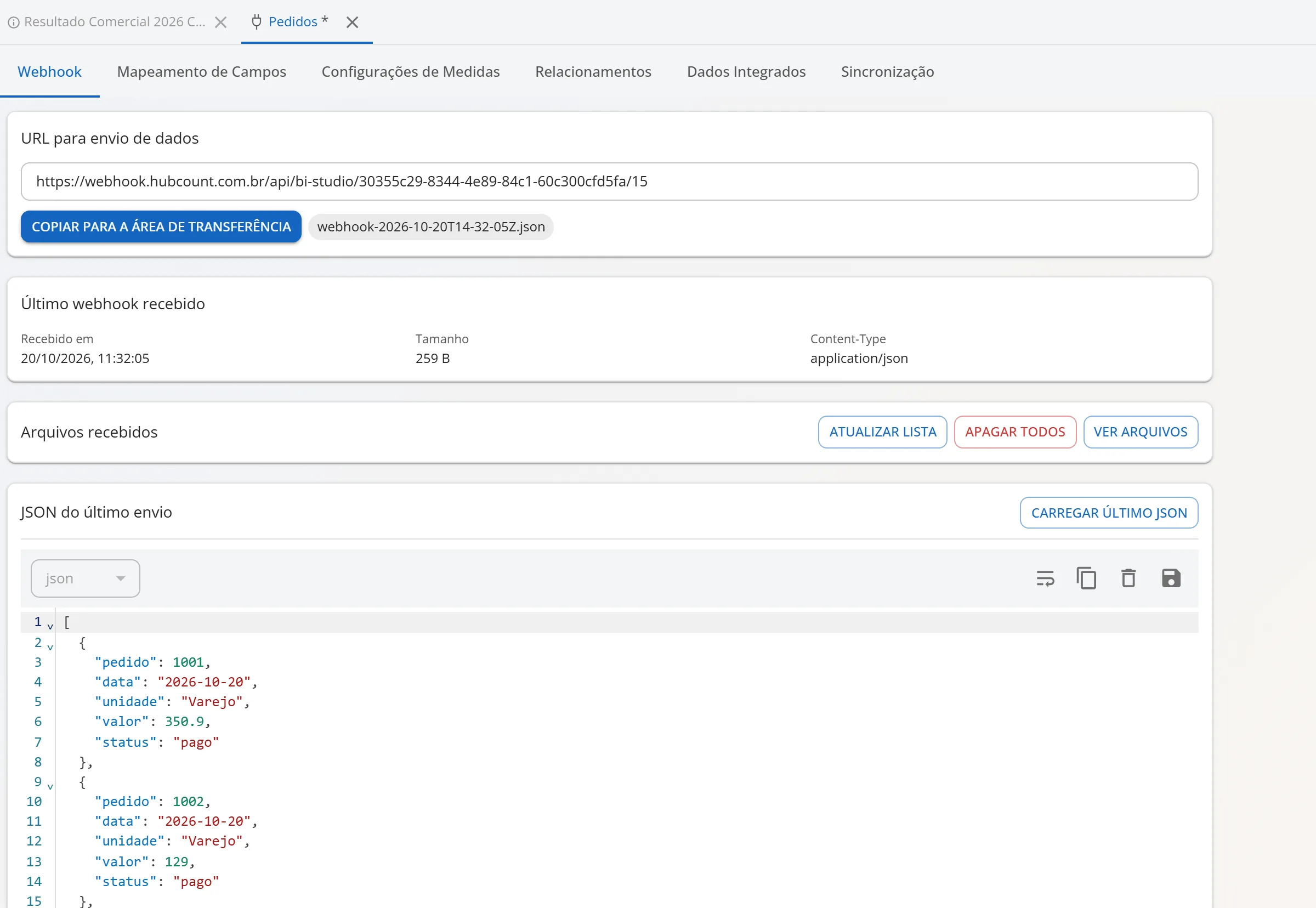Delete JSON content with trash icon
The height and width of the screenshot is (908, 1316).
[1129, 578]
